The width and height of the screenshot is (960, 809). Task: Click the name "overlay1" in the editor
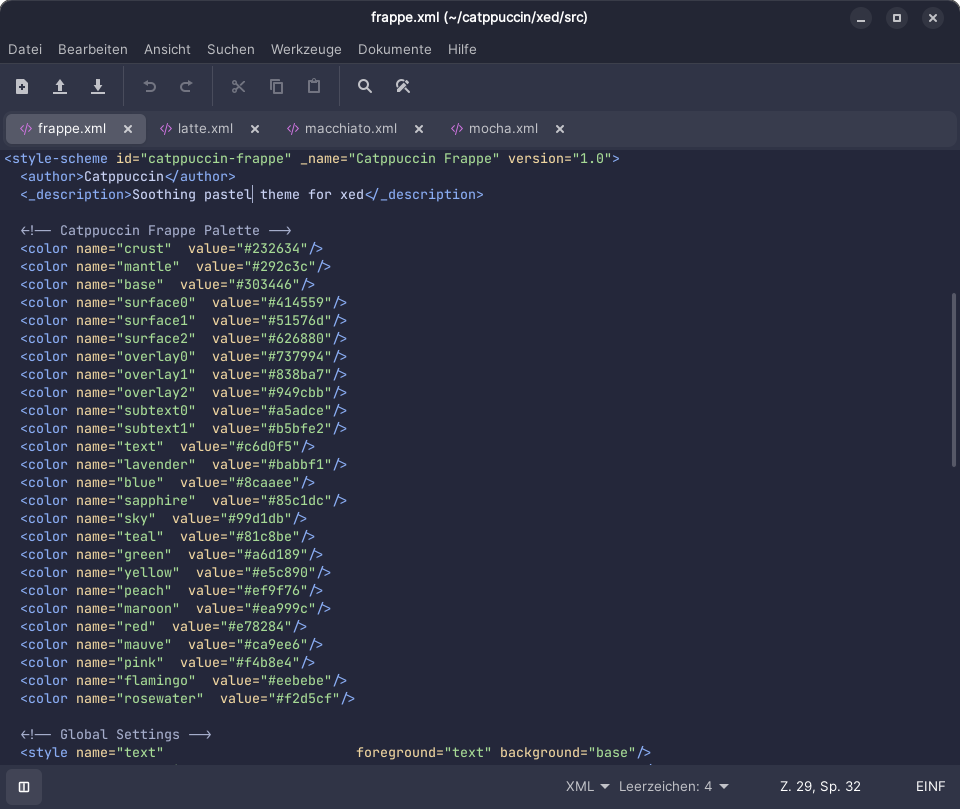(x=156, y=375)
